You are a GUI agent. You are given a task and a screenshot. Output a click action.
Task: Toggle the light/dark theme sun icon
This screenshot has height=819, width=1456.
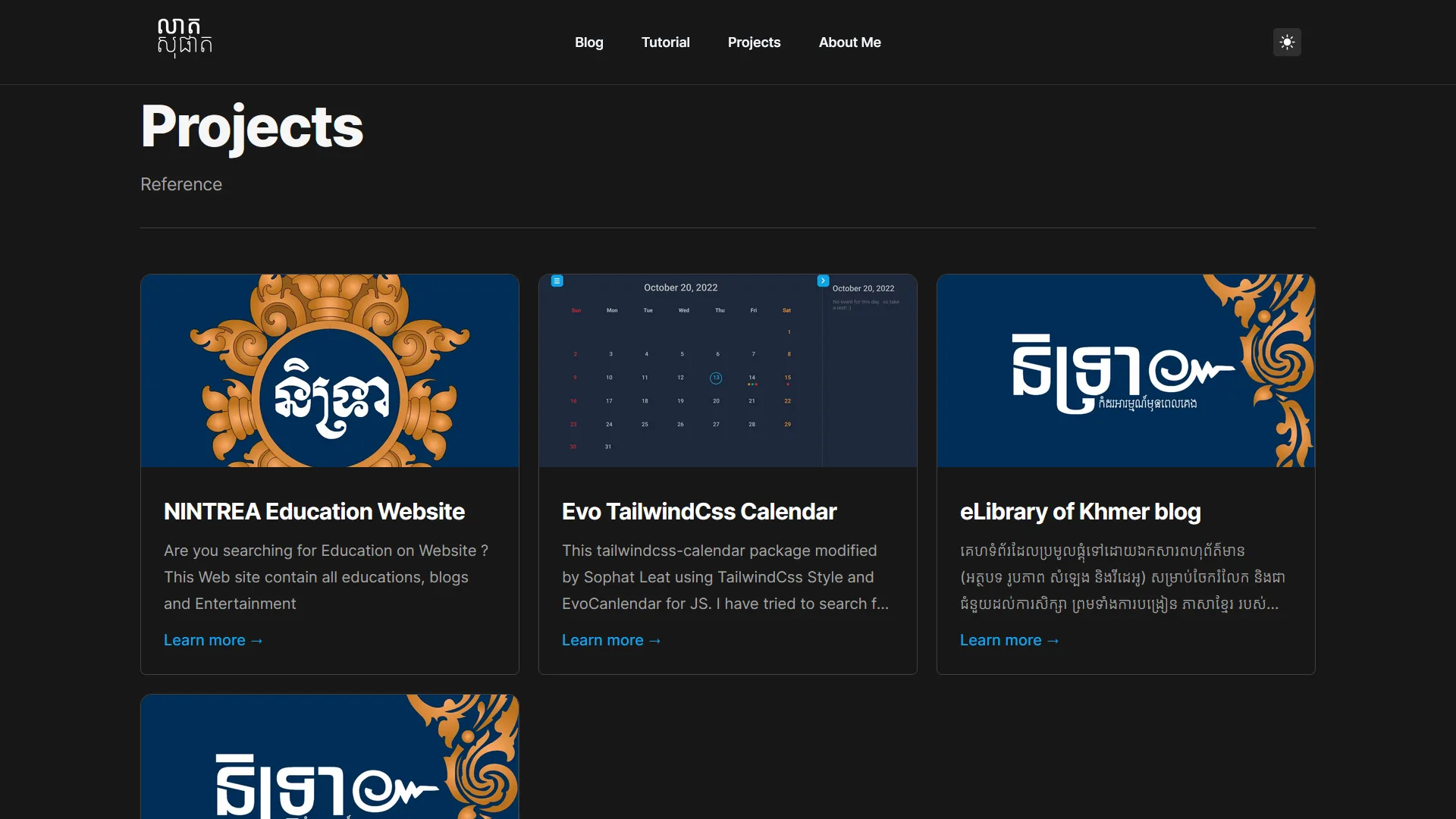[1286, 42]
